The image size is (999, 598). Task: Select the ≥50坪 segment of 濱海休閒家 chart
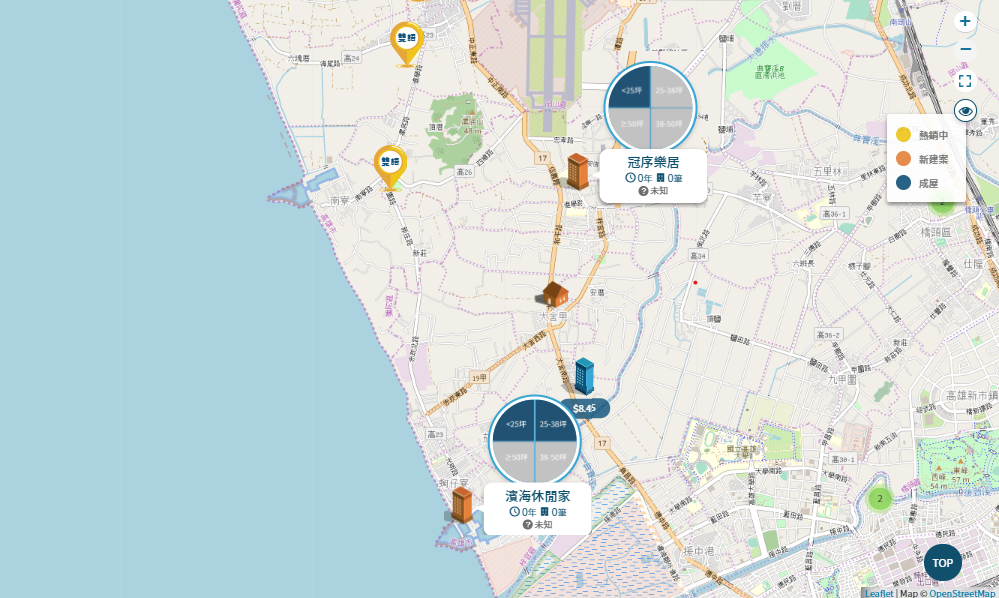point(516,459)
